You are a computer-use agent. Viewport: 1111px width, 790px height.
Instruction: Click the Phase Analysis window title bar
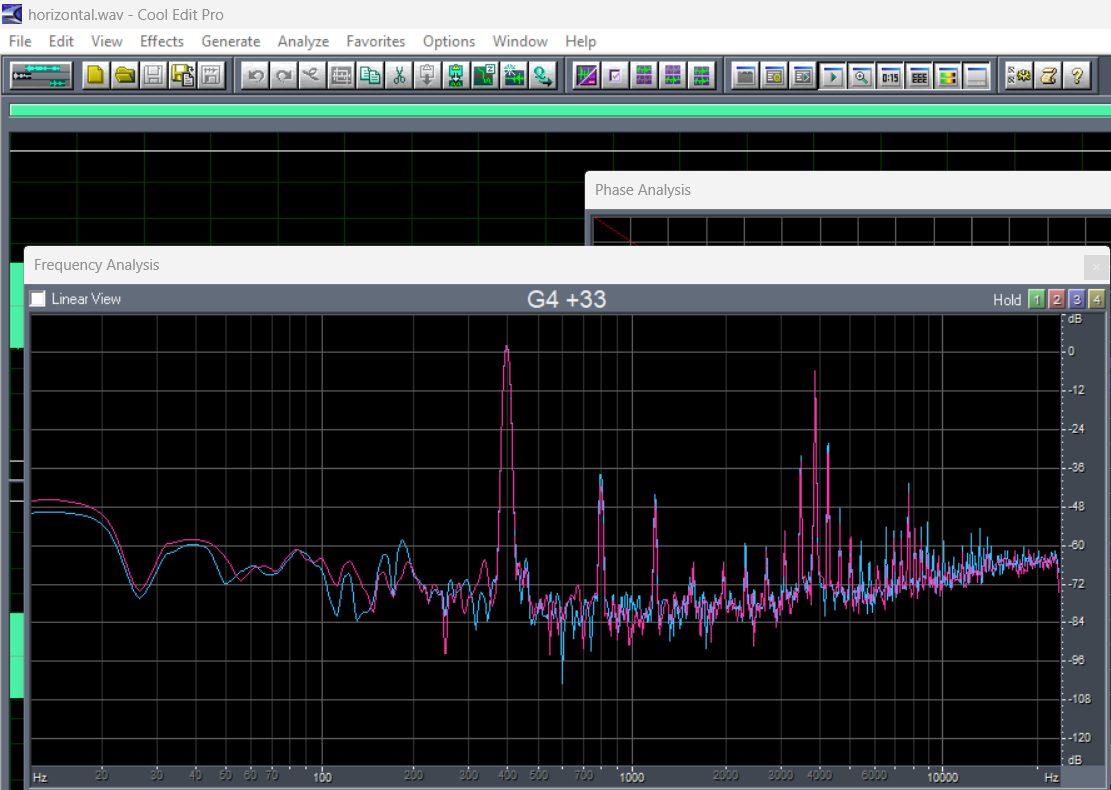point(800,190)
